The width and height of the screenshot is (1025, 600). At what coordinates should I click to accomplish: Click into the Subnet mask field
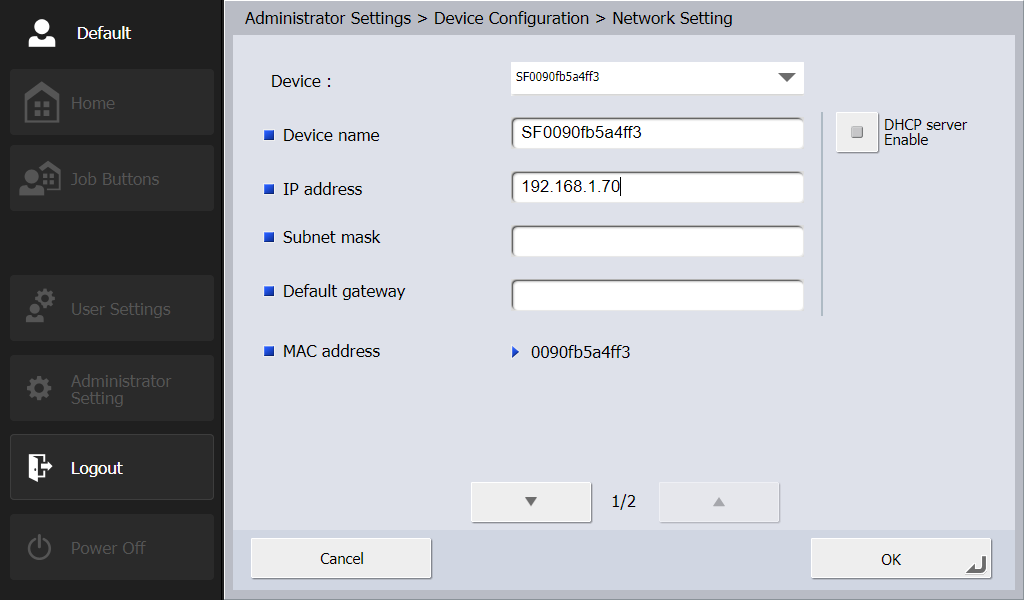[x=657, y=241]
